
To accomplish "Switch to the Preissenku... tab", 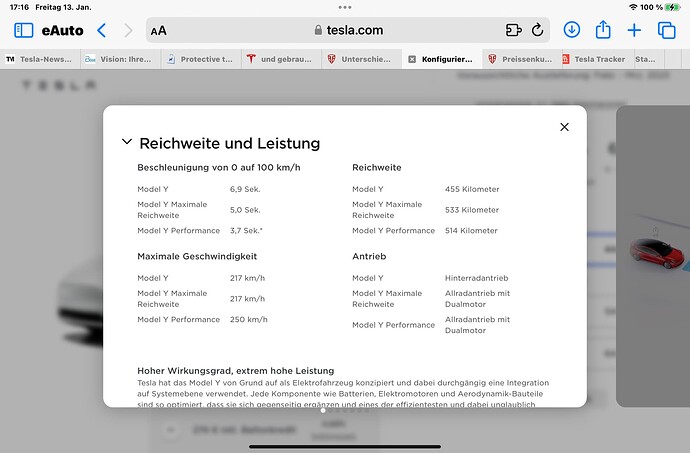I will (522, 59).
